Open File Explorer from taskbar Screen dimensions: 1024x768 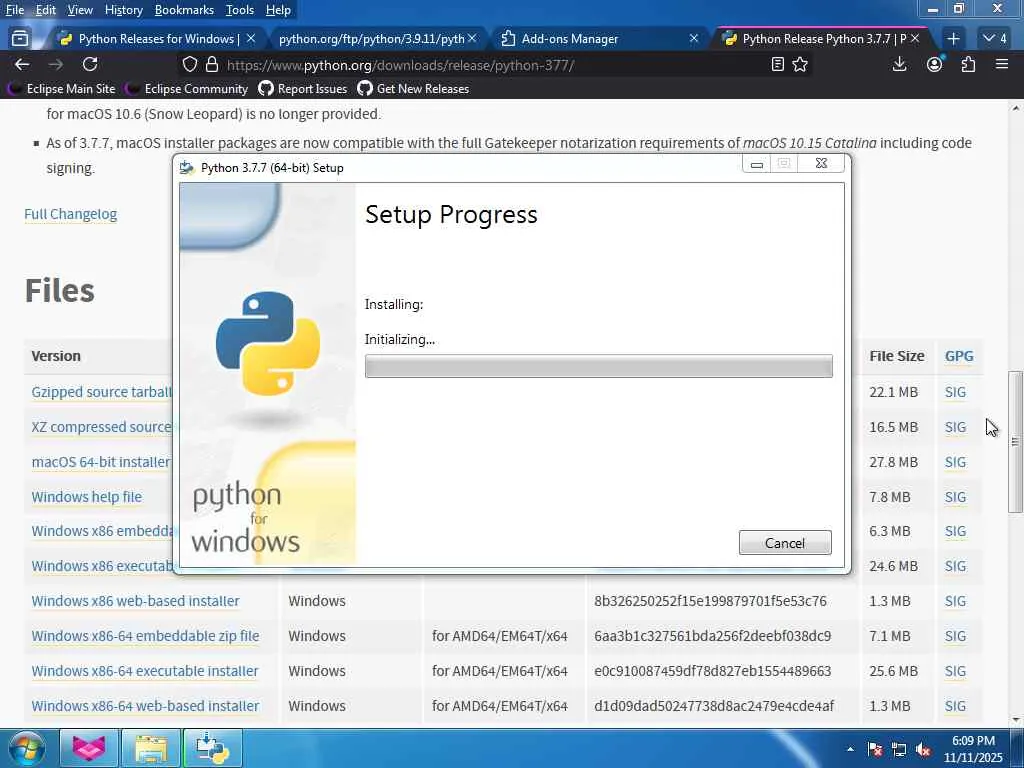tap(151, 748)
